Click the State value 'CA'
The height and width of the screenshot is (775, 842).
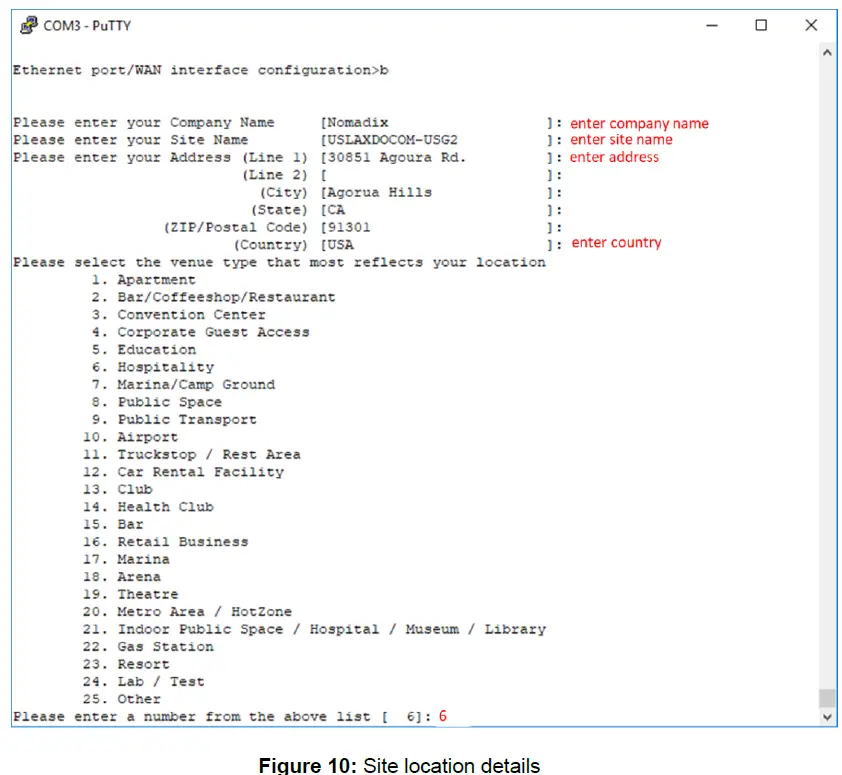click(x=336, y=210)
